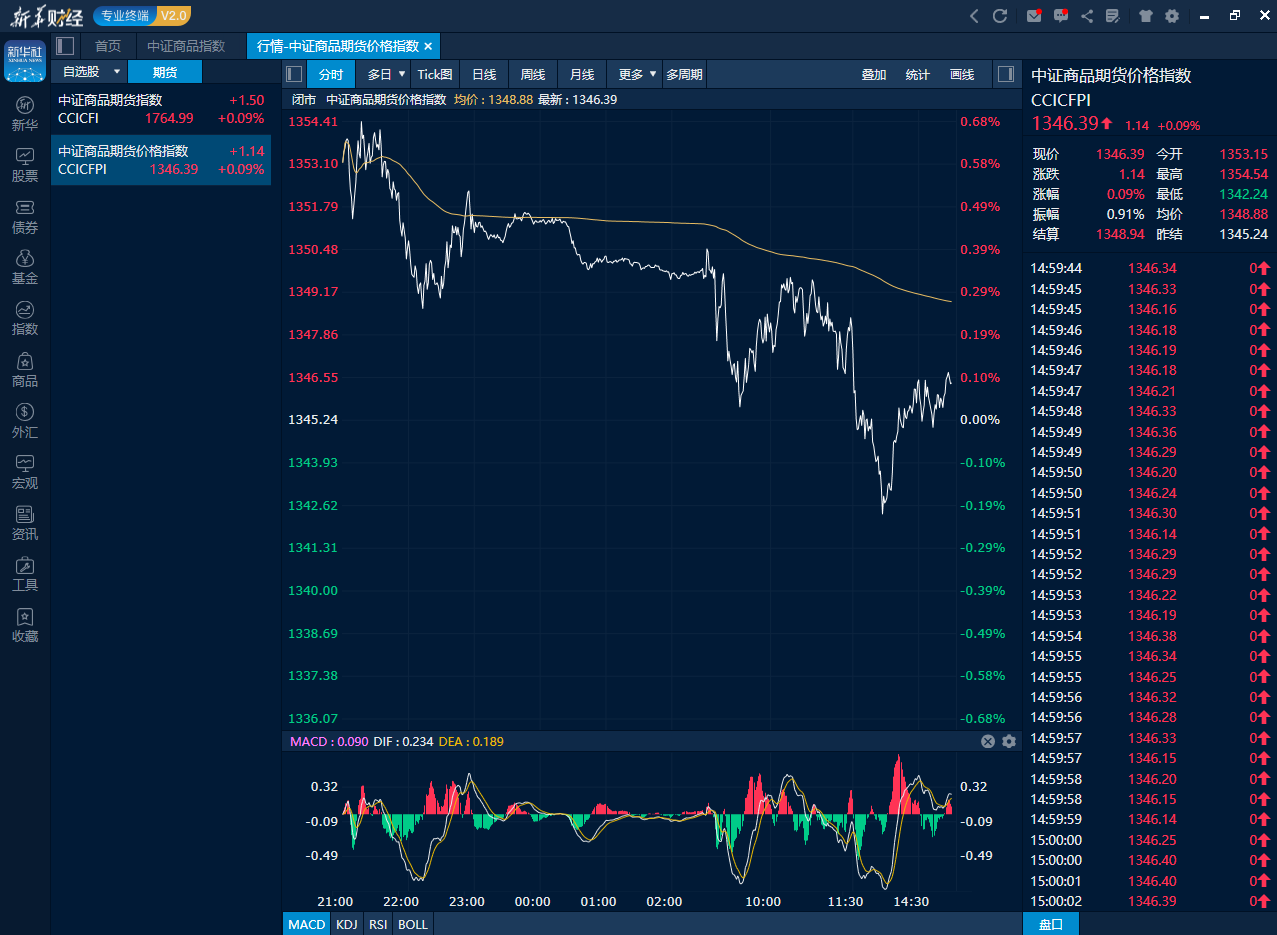Viewport: 1277px width, 935px height.
Task: Hide the MACD indicator panel
Action: [987, 741]
